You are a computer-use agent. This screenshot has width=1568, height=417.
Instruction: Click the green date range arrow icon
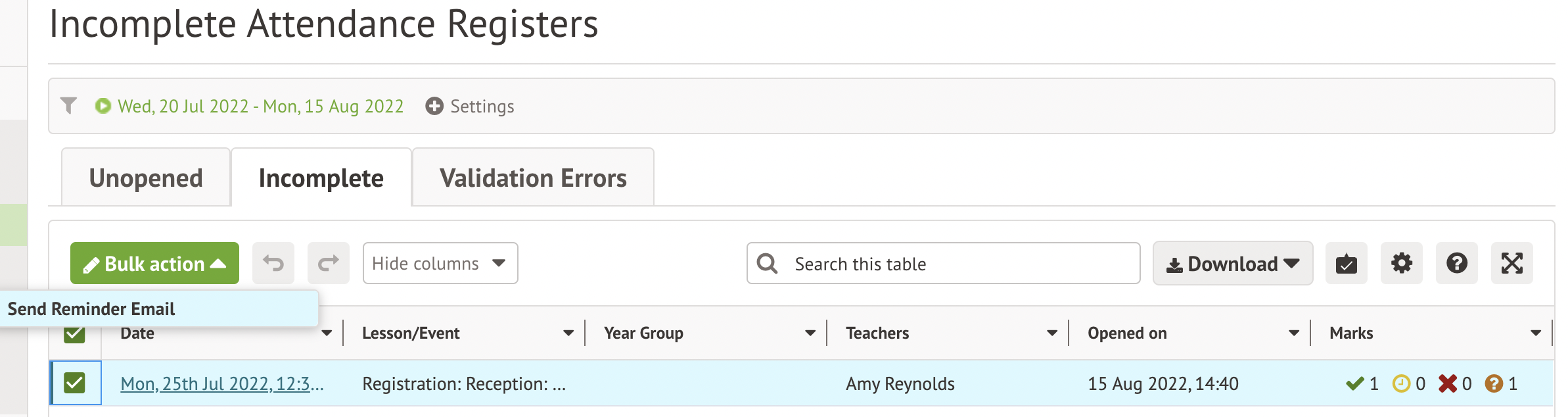pyautogui.click(x=103, y=106)
